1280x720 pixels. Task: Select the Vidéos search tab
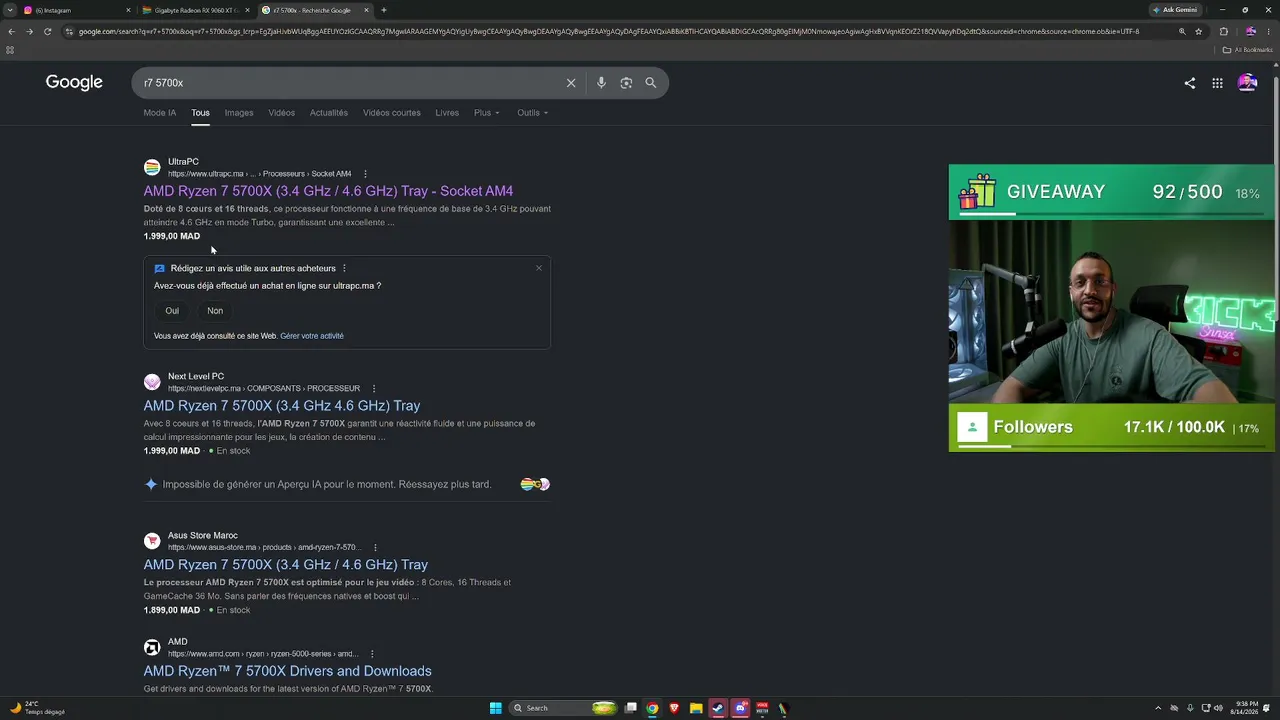281,113
